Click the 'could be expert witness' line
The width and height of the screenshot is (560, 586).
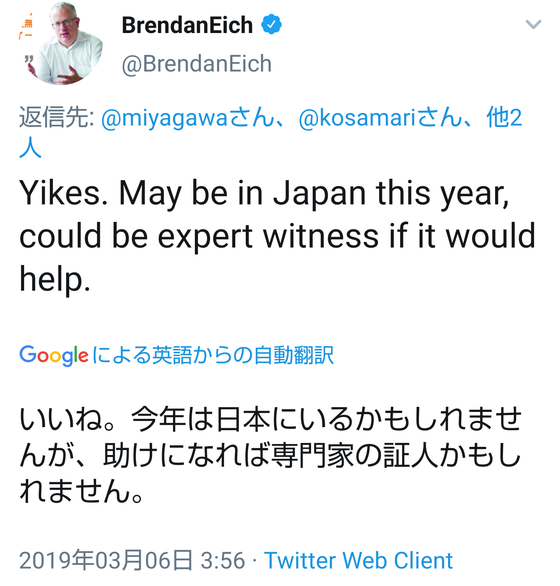277,237
